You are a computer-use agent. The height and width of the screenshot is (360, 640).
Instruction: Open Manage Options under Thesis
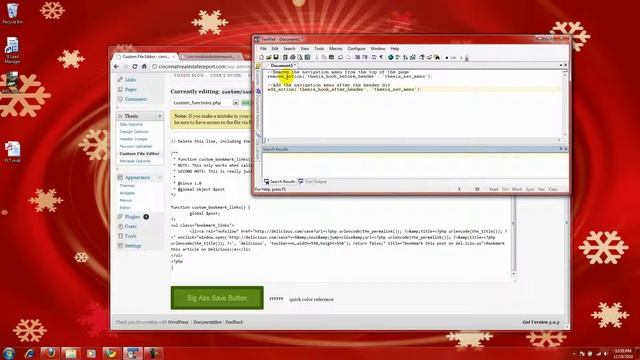tap(135, 161)
